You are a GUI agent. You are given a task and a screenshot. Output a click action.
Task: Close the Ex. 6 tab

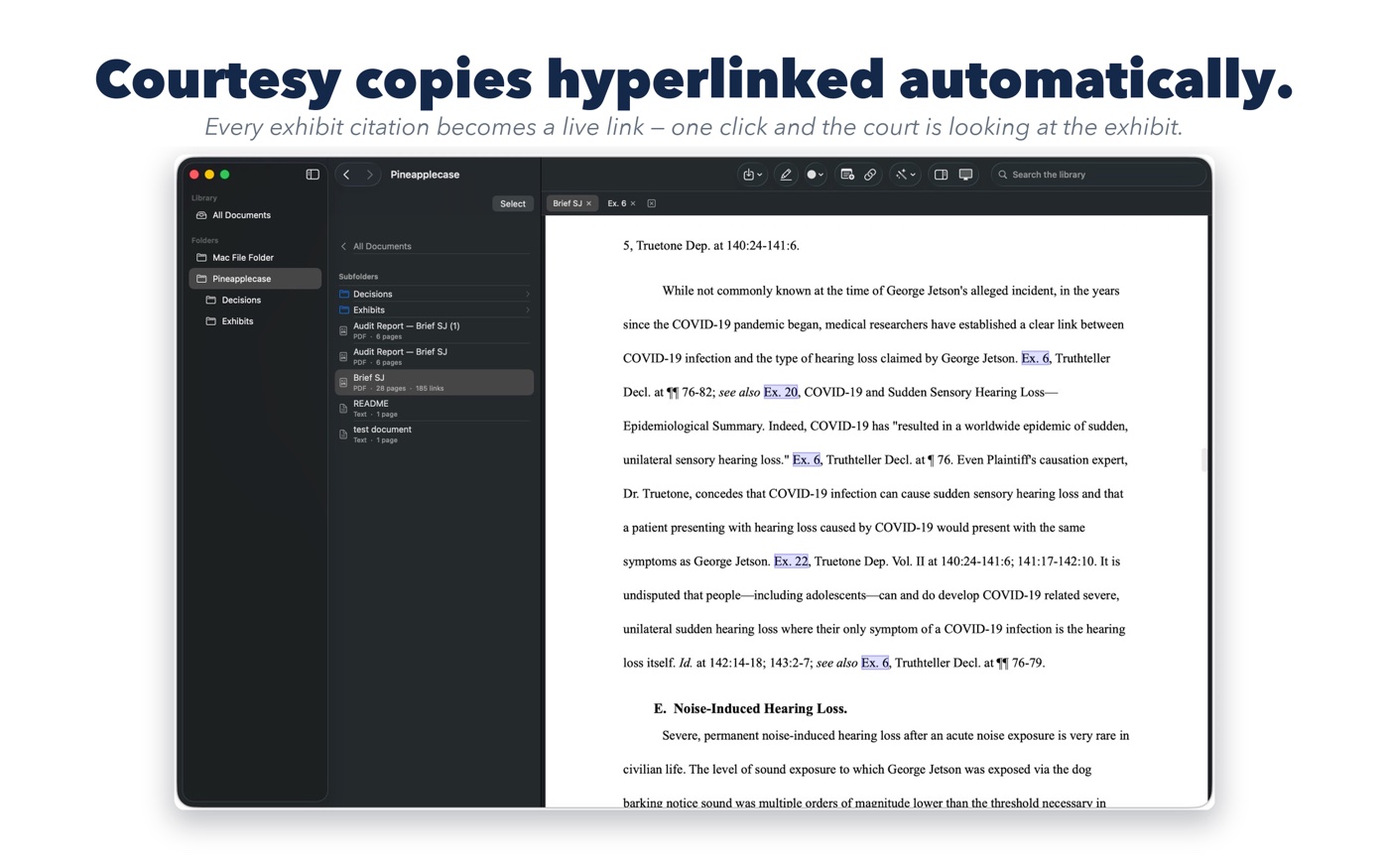[633, 203]
